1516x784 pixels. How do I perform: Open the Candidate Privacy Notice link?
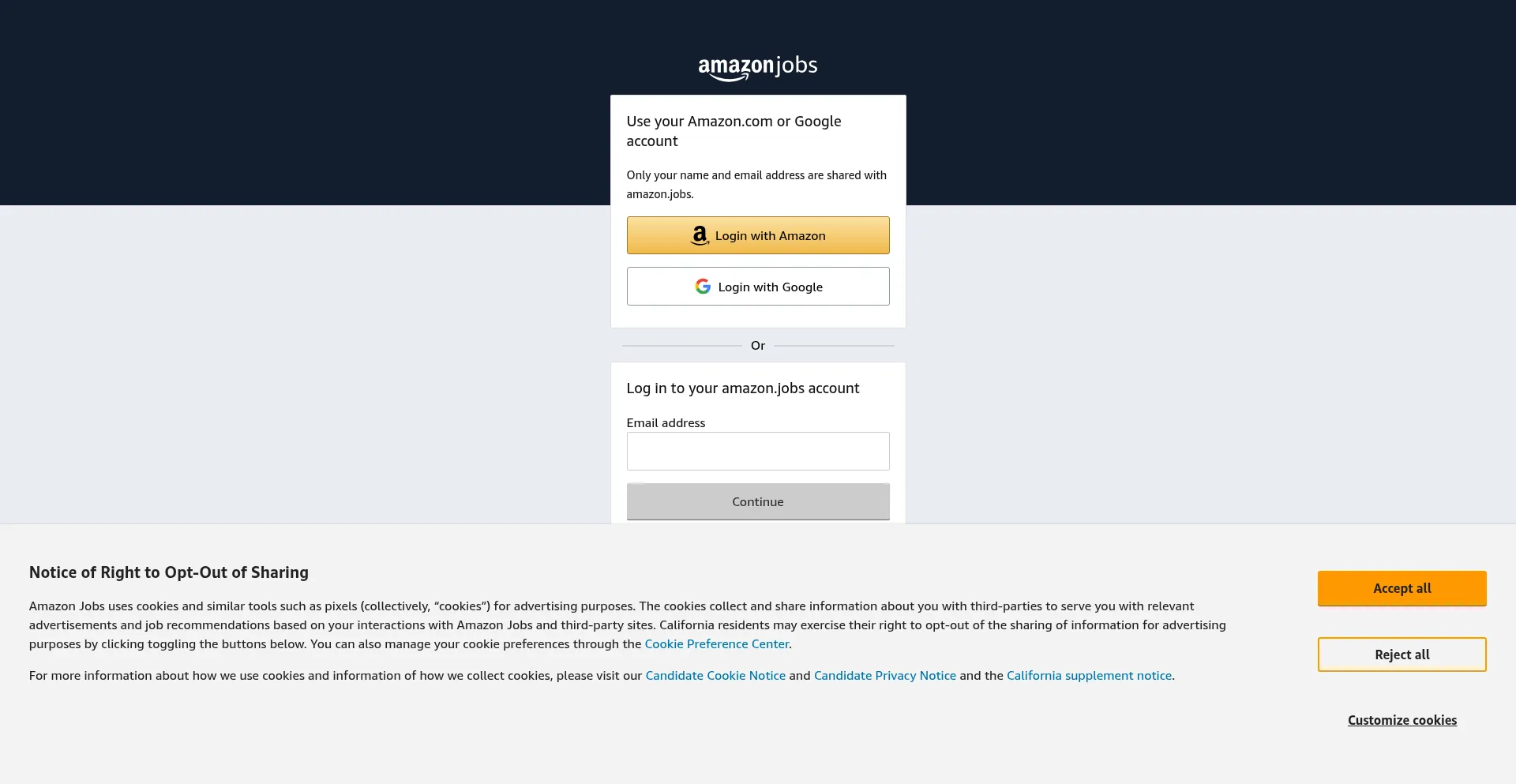884,676
